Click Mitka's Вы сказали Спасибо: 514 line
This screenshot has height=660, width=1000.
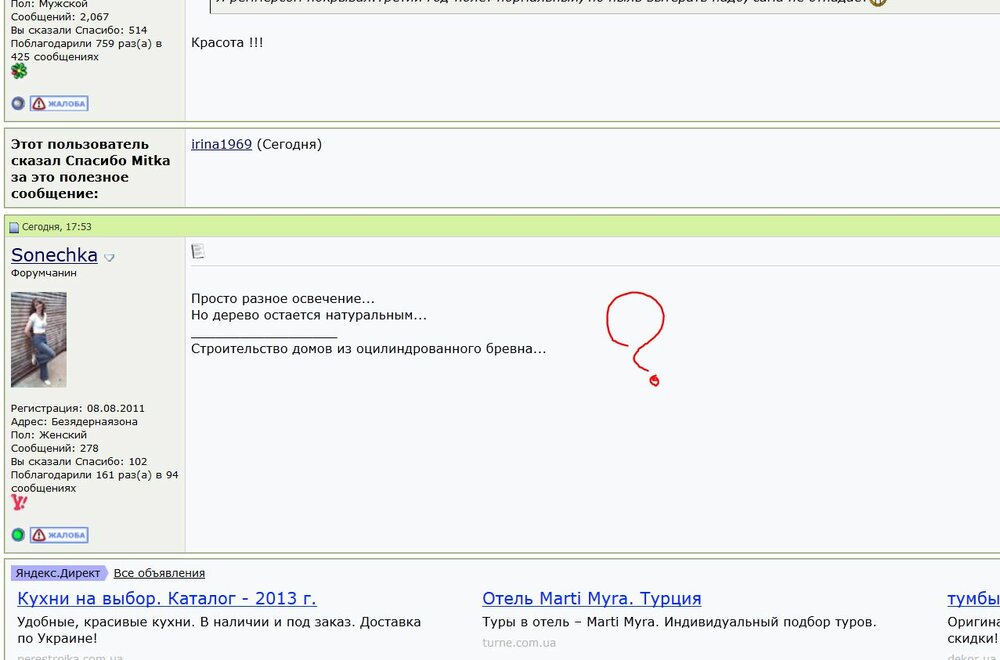pos(79,30)
